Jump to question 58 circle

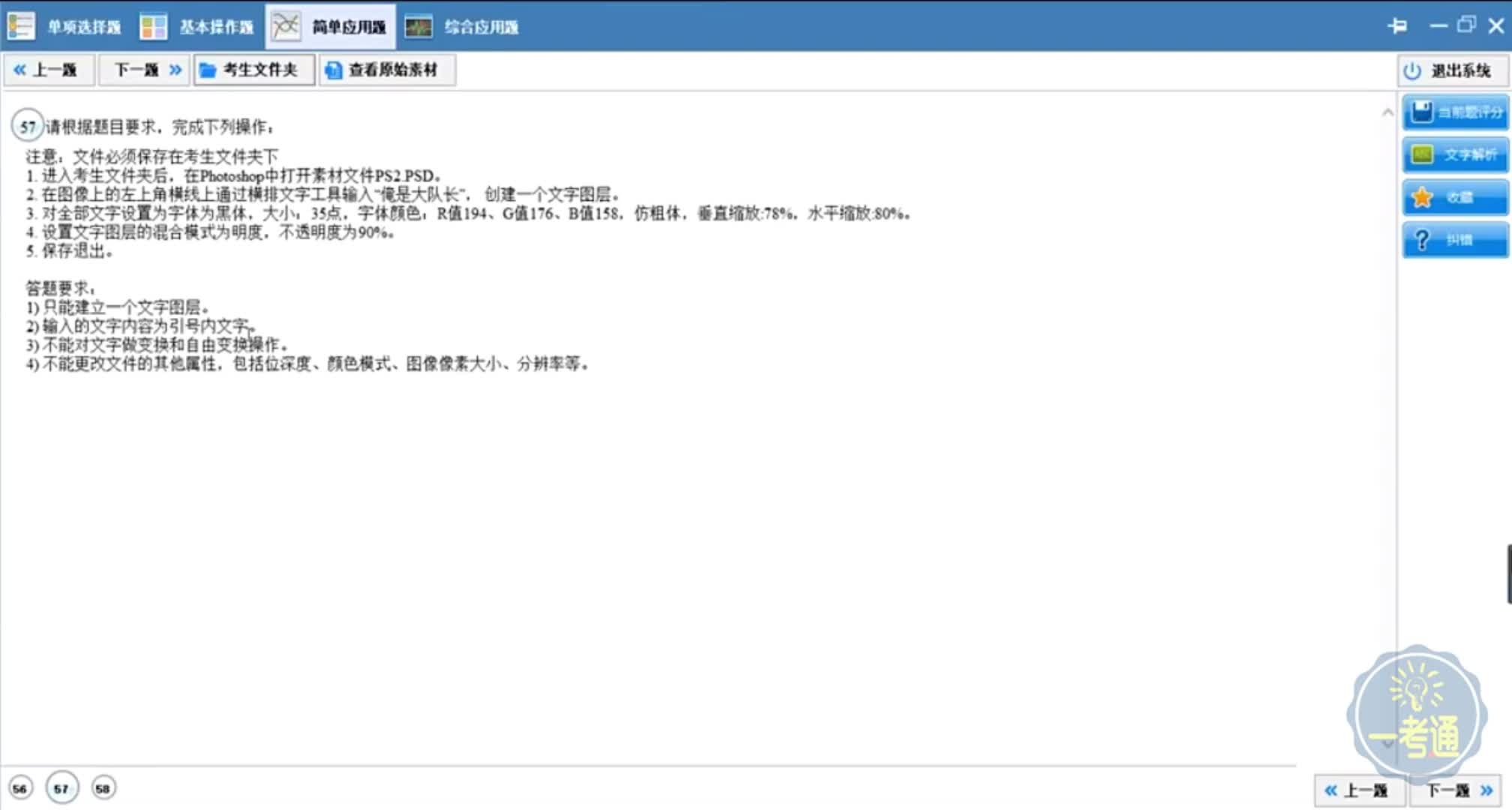pos(103,788)
